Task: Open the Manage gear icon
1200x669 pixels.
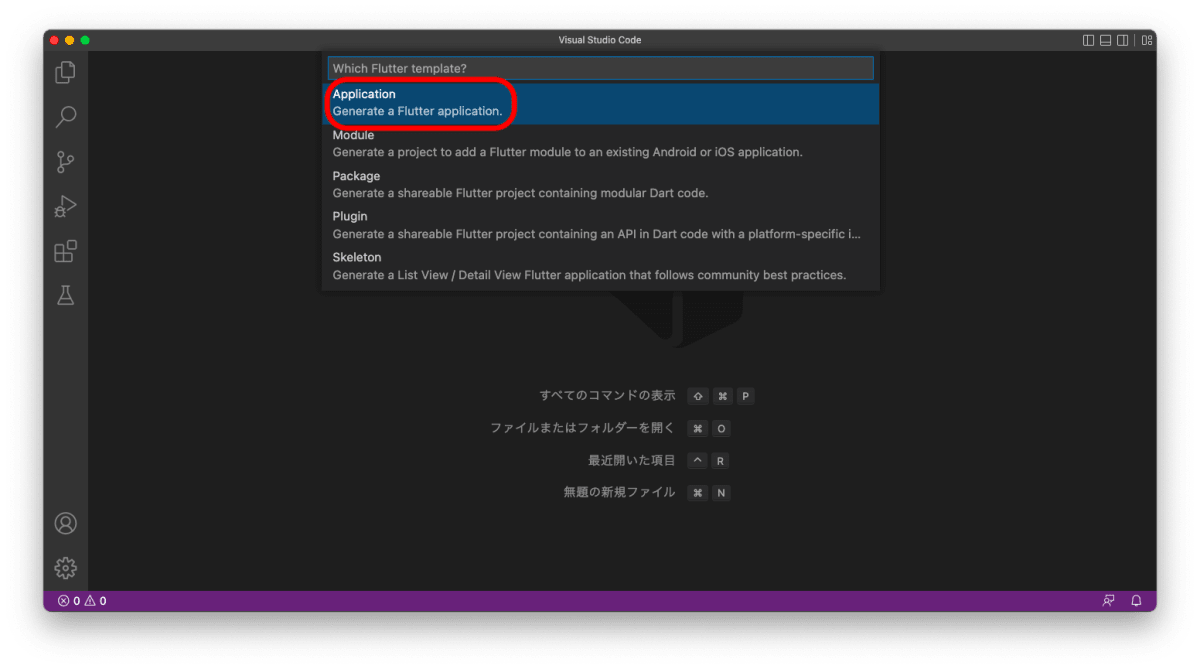Action: 65,568
